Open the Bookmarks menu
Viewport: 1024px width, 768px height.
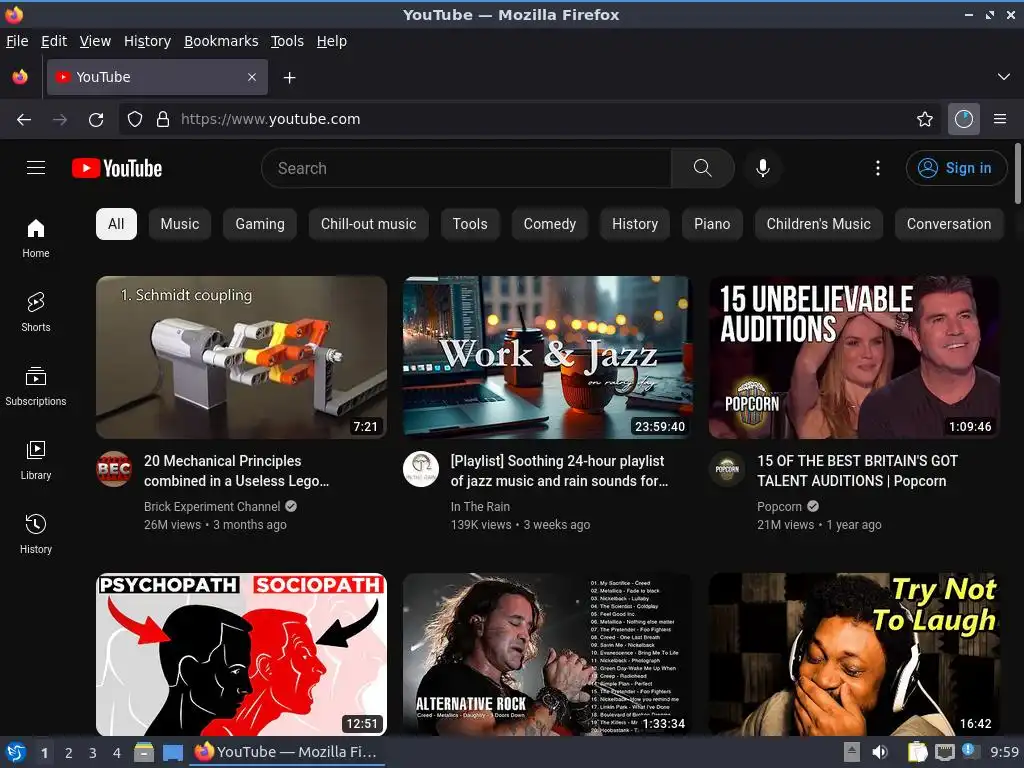221,41
